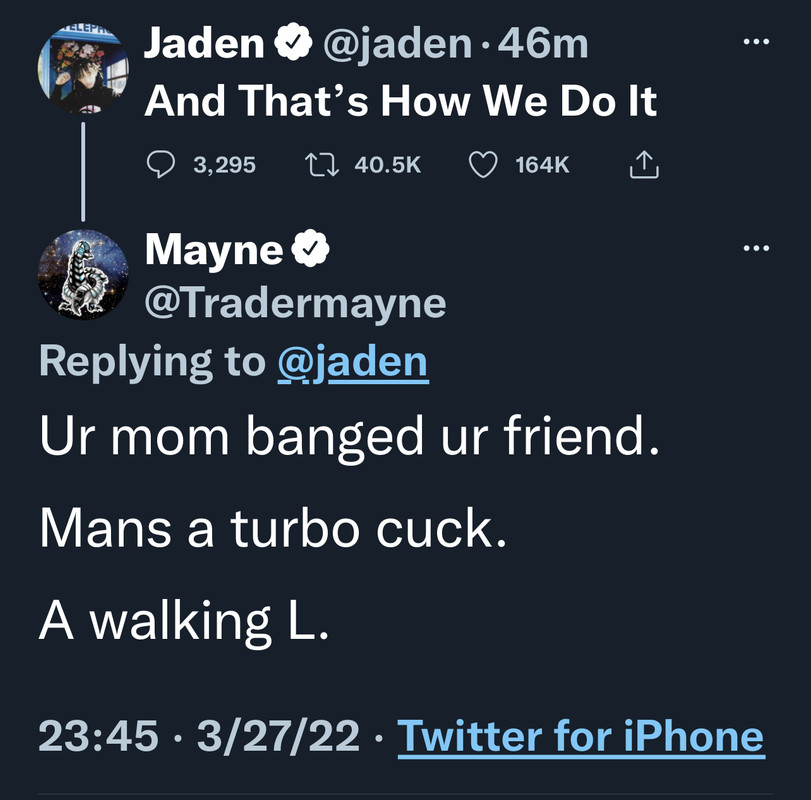The image size is (811, 800).
Task: Open the three-dot menu on Mayne's reply
Action: tap(758, 248)
